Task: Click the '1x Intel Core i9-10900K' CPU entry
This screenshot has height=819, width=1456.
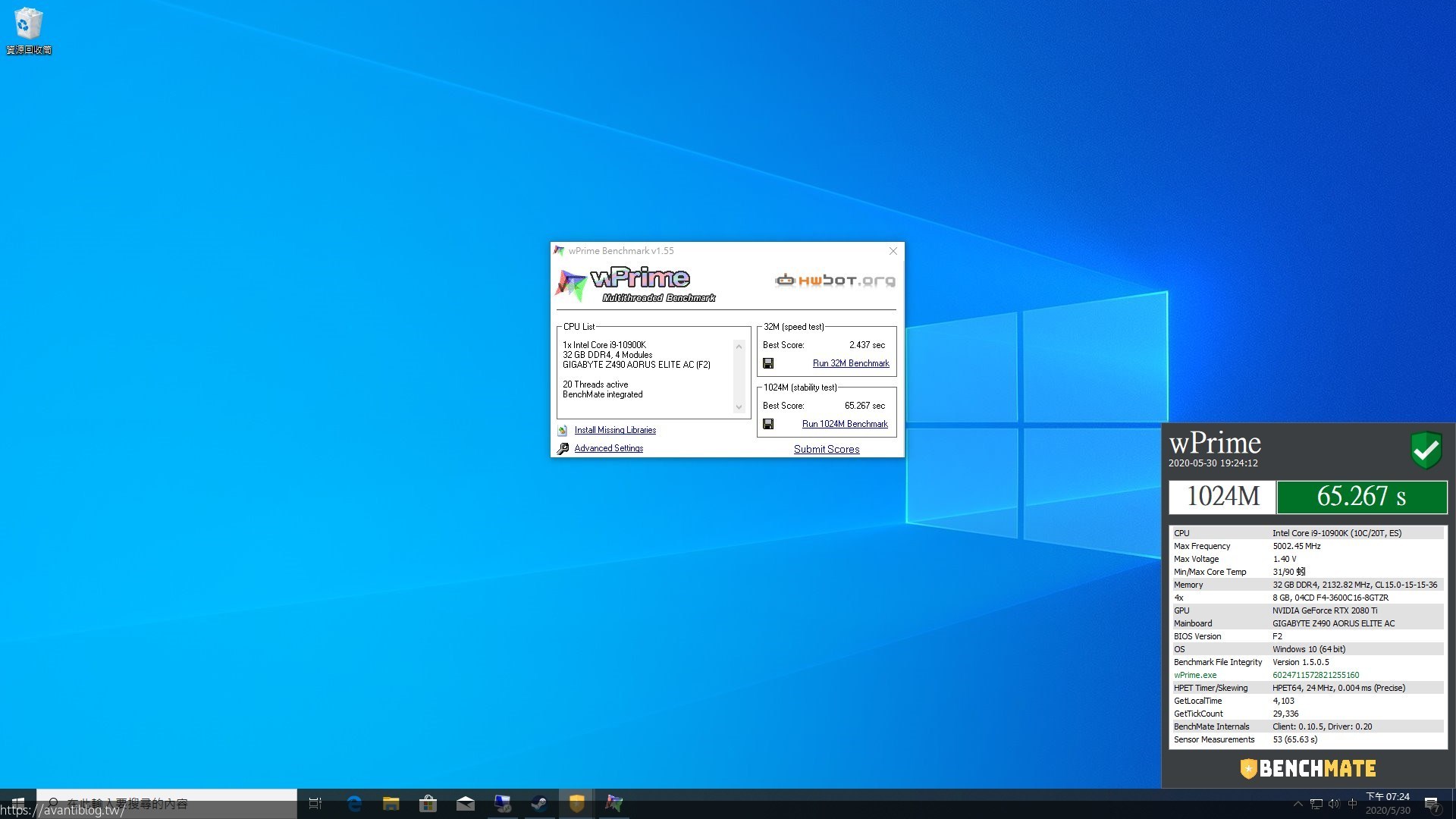Action: [604, 345]
